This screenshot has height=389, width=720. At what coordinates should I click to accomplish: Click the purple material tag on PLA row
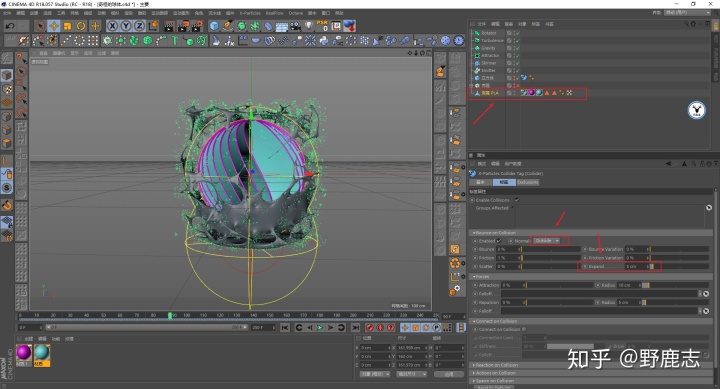coord(532,93)
